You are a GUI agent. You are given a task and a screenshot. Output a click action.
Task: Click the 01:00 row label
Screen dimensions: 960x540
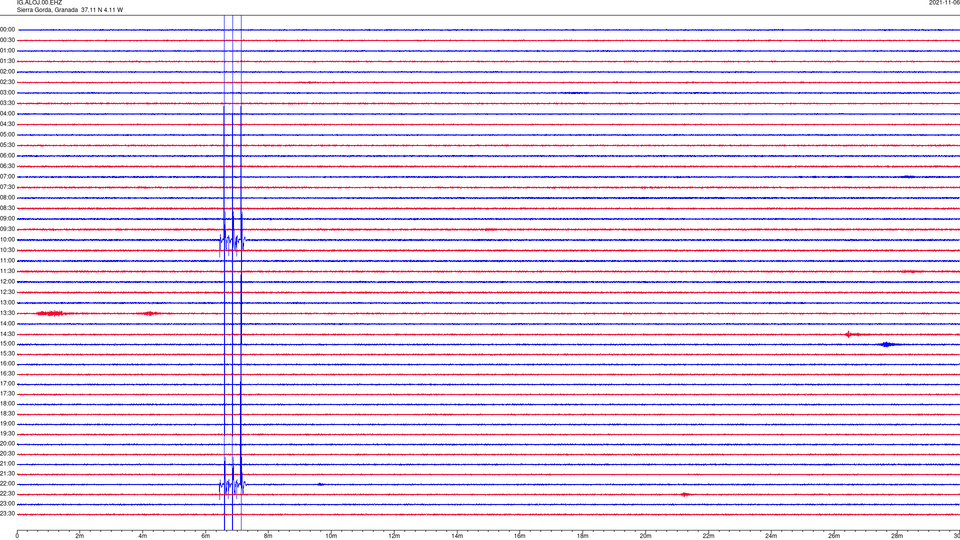(x=7, y=51)
